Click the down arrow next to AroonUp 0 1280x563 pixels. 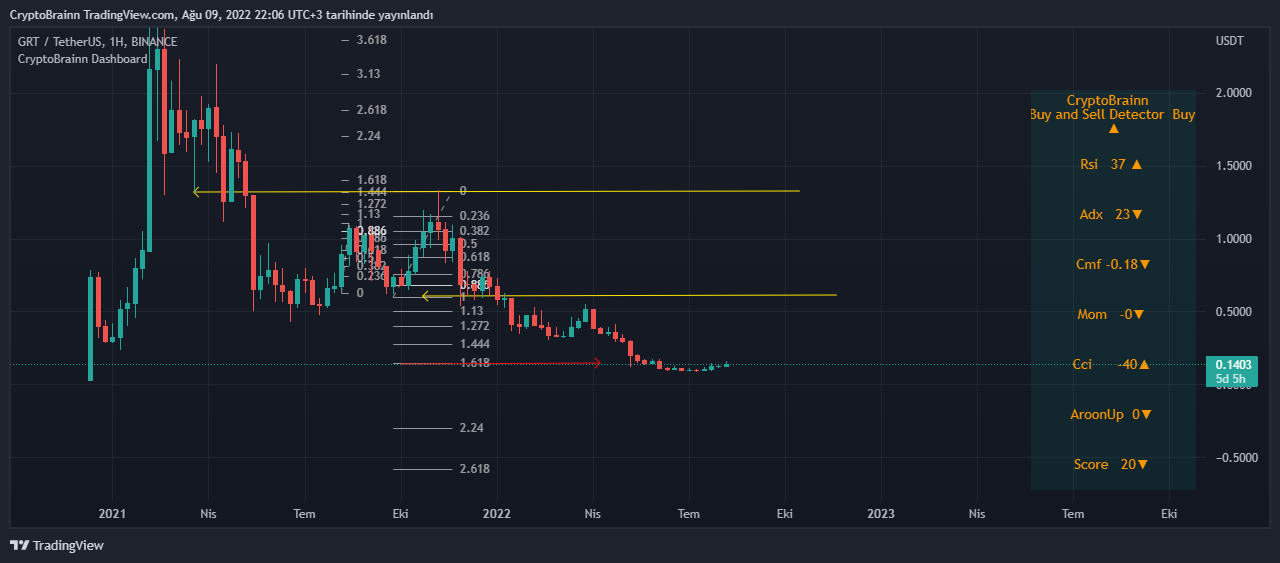(x=1146, y=414)
